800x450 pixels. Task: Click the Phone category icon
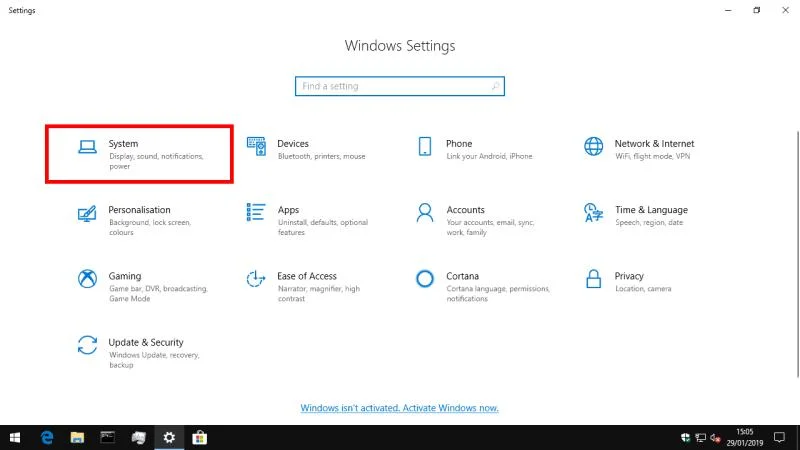[424, 146]
